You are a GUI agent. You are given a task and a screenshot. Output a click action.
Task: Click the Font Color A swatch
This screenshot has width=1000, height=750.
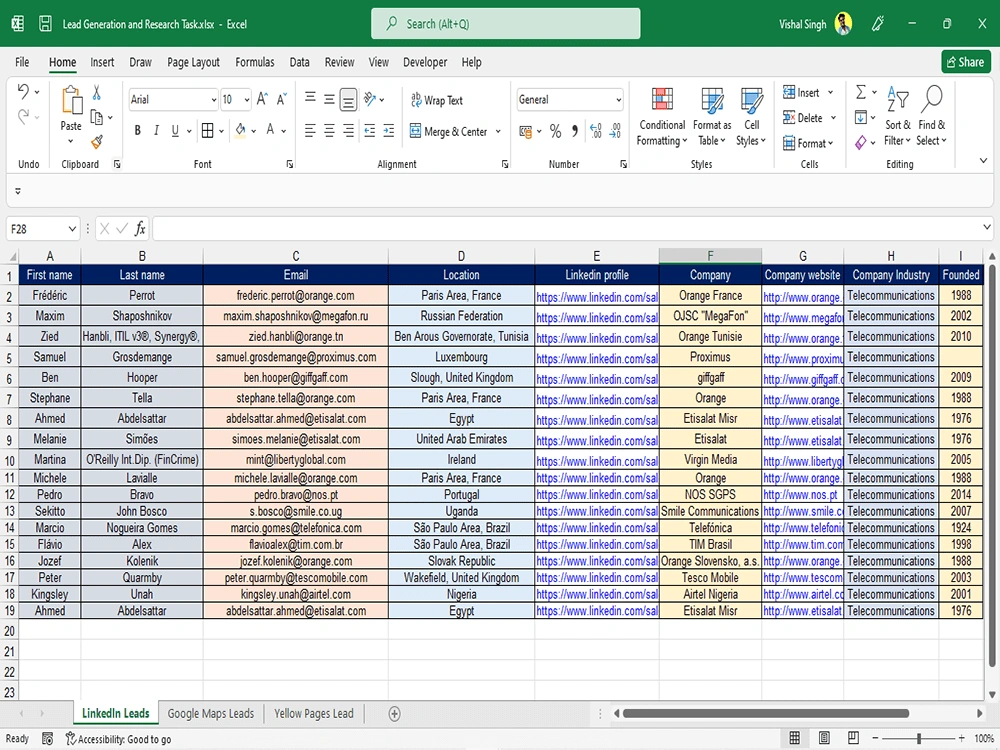(x=270, y=131)
